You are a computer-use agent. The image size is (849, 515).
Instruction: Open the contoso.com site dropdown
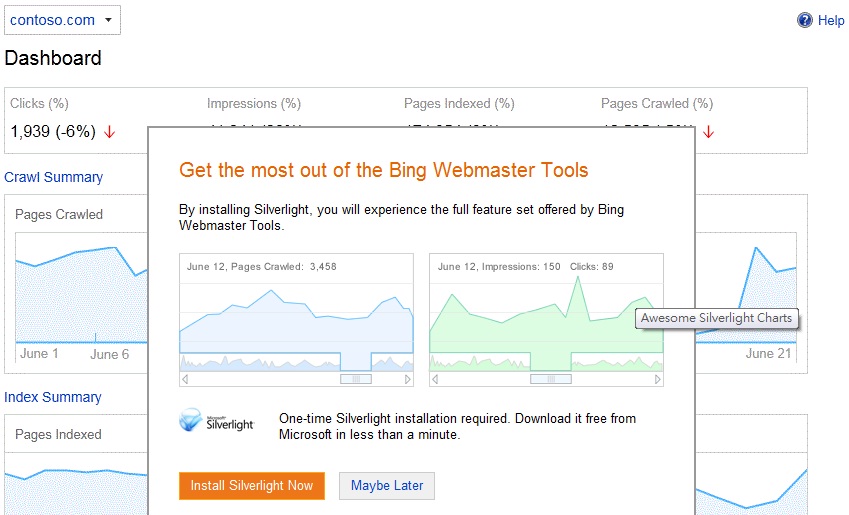[62, 20]
